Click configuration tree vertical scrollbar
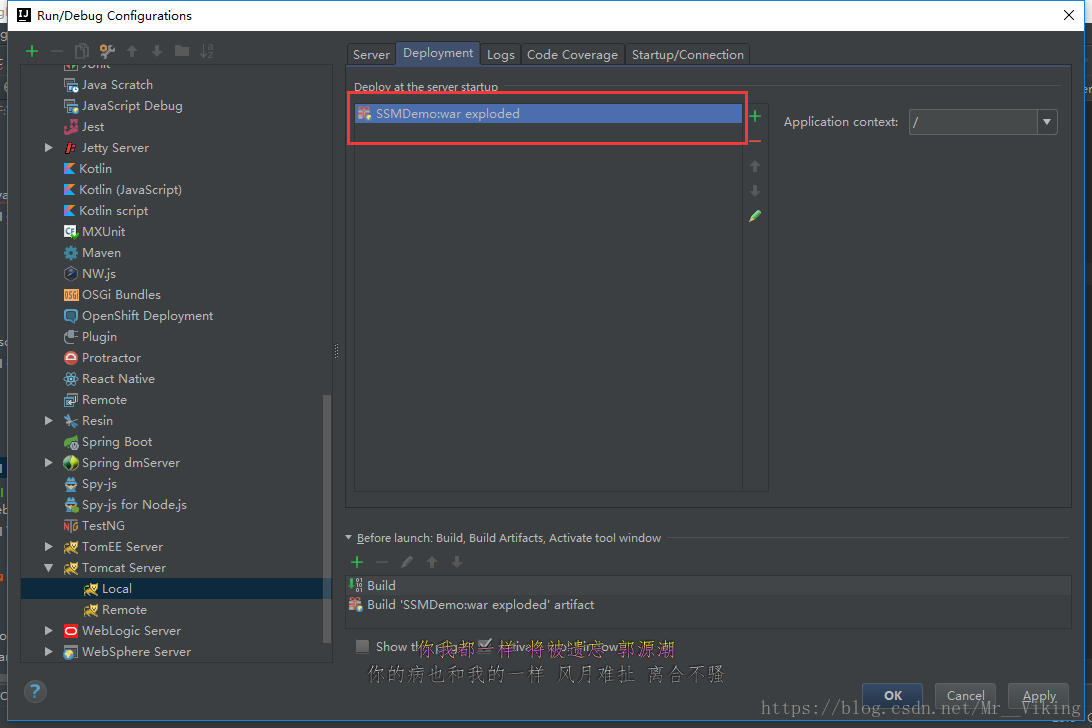1092x728 pixels. [327, 519]
